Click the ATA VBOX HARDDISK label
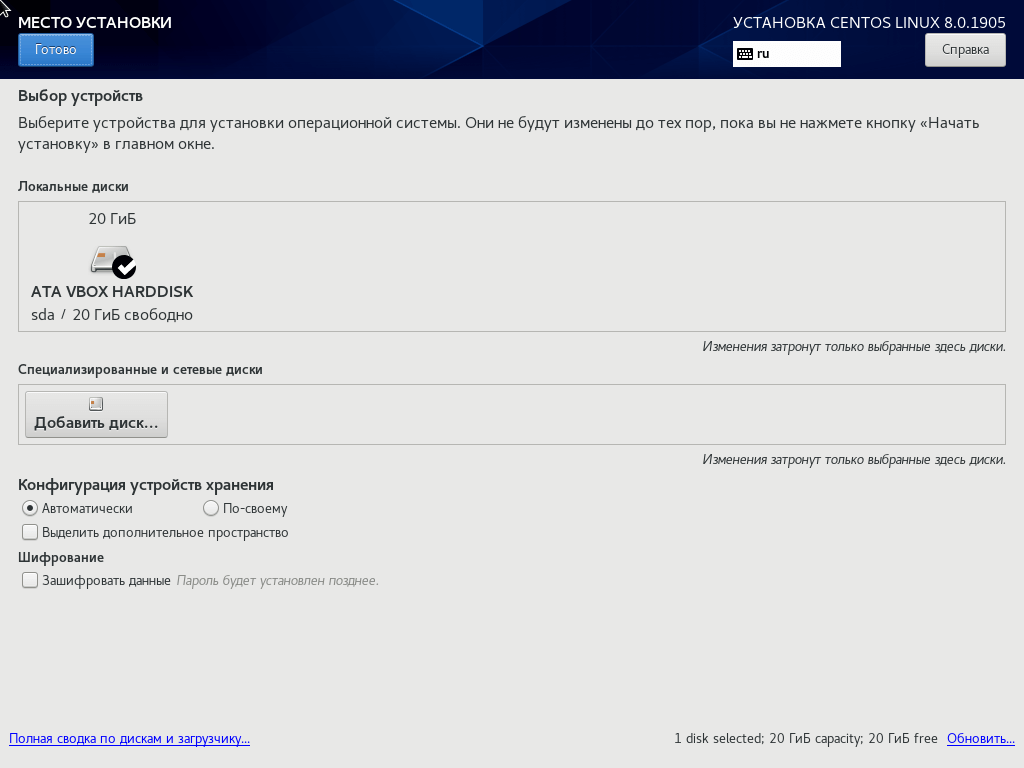1024x768 pixels. click(112, 292)
